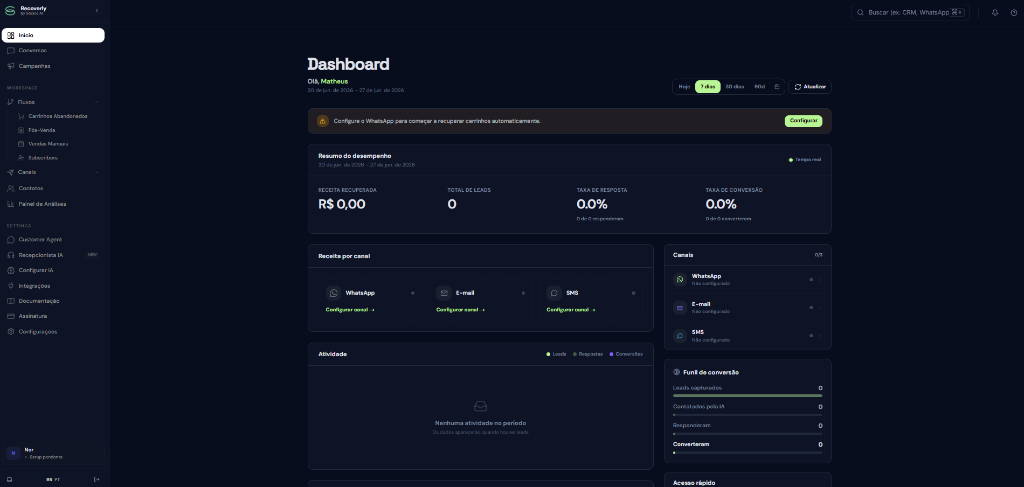Image resolution: width=1024 pixels, height=487 pixels.
Task: Open the Nor workspace card
Action: coord(55,453)
